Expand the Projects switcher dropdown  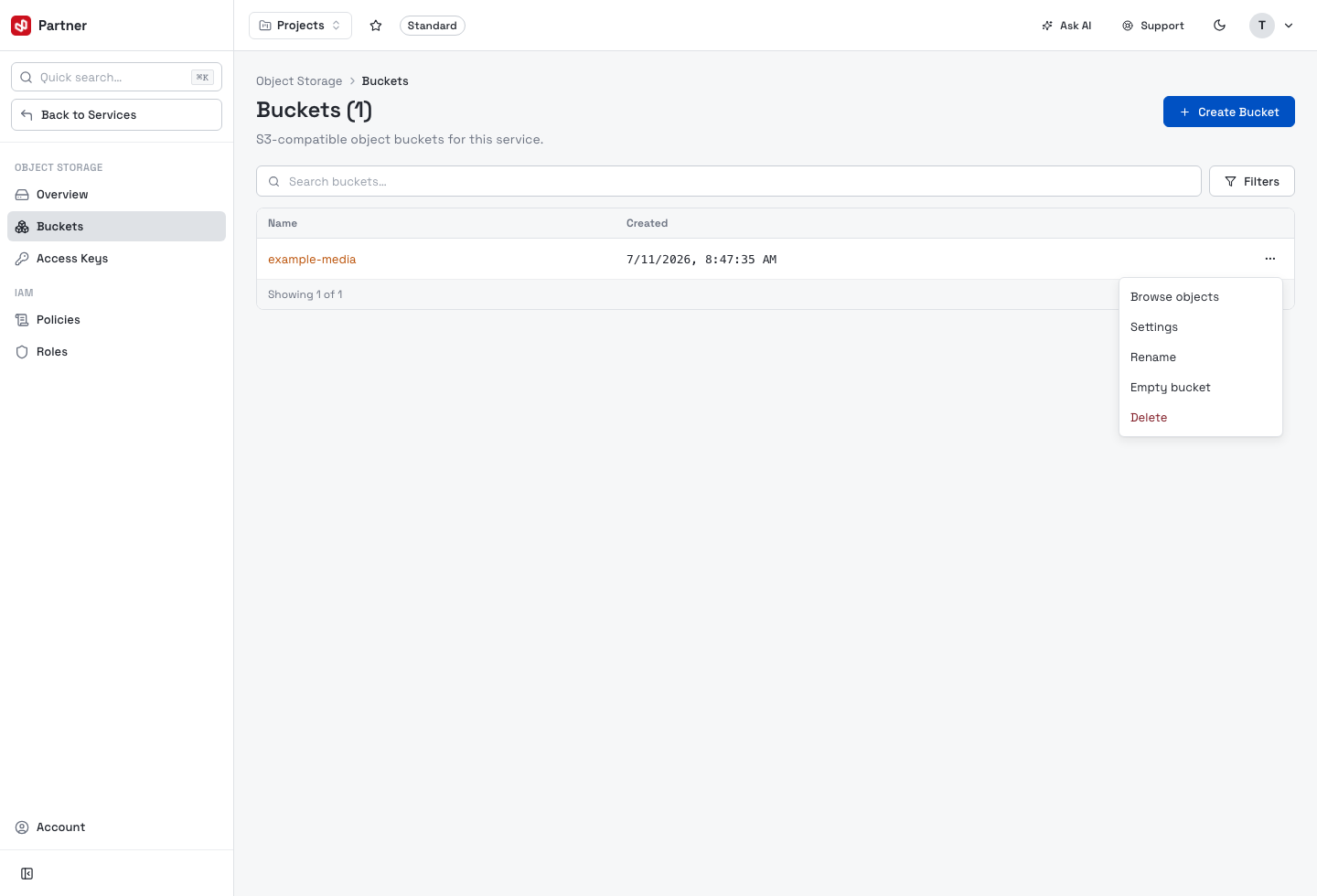point(300,26)
